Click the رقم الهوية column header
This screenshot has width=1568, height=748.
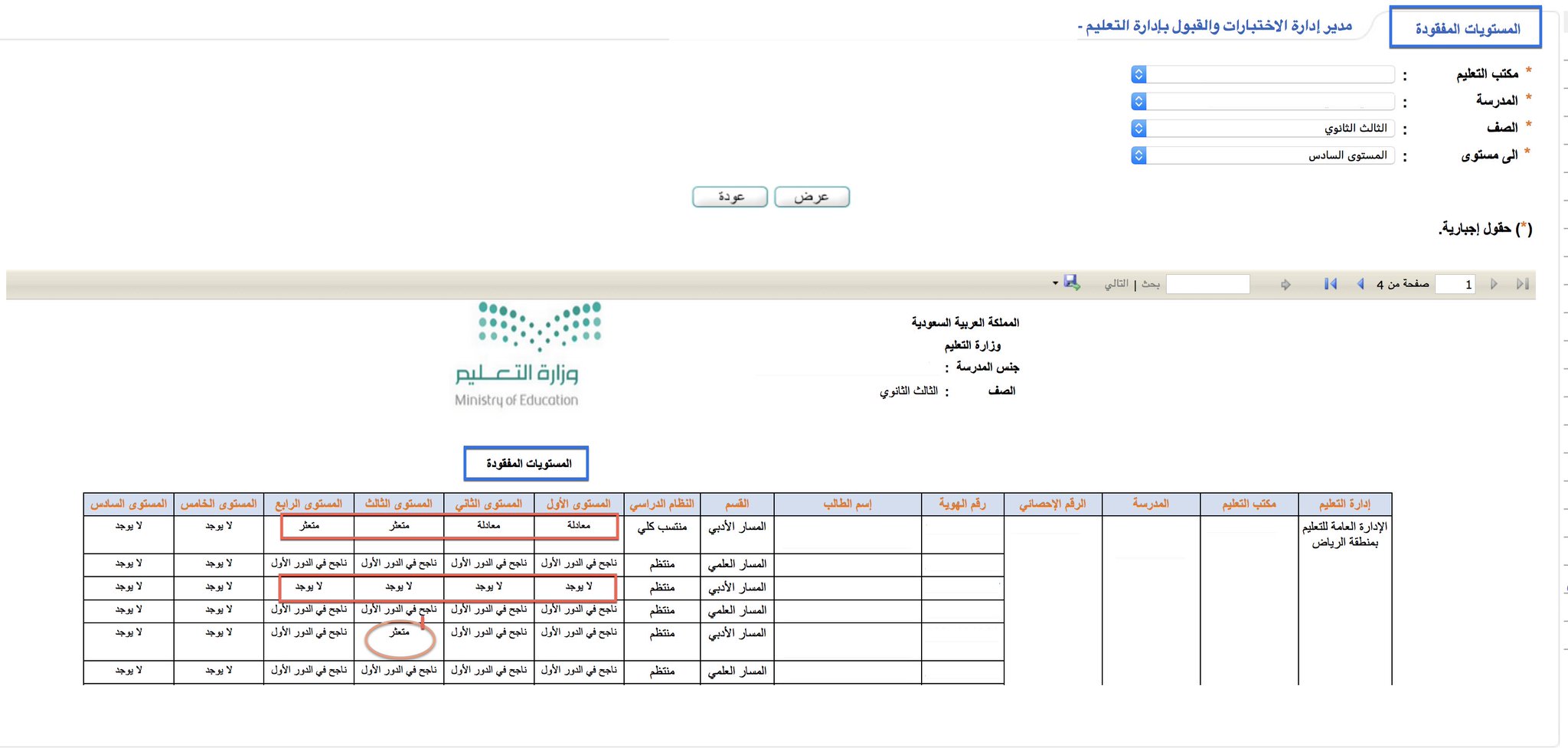tap(963, 505)
